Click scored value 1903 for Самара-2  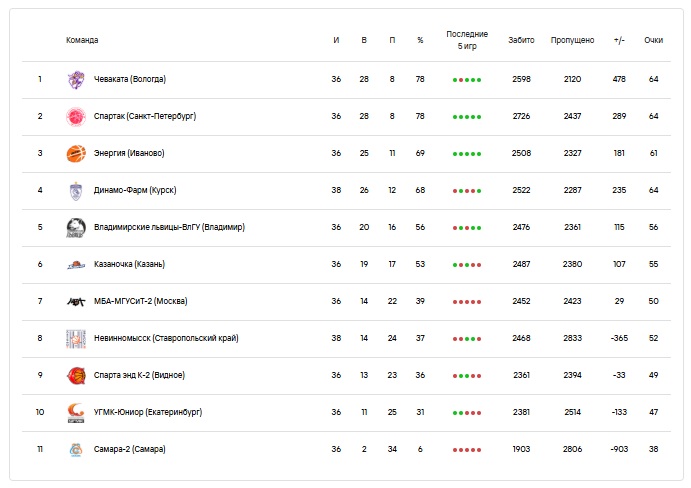pos(521,450)
